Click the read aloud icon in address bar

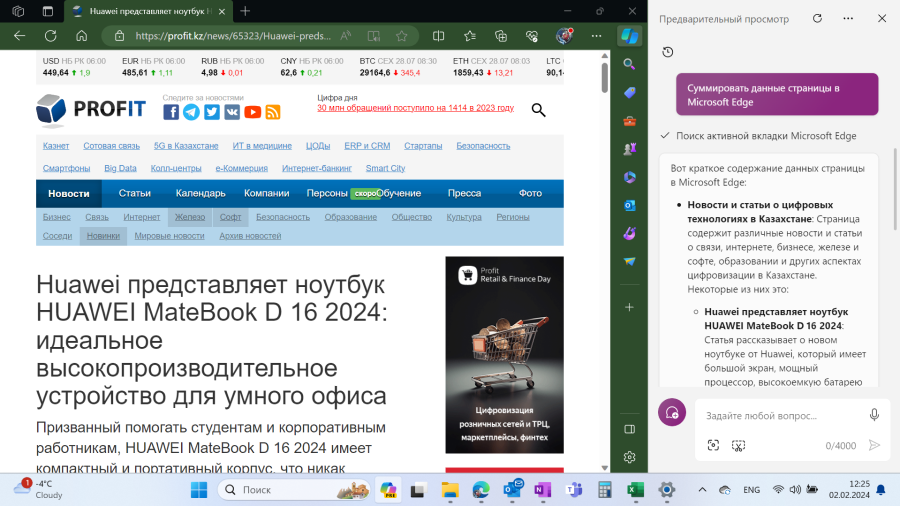point(346,36)
